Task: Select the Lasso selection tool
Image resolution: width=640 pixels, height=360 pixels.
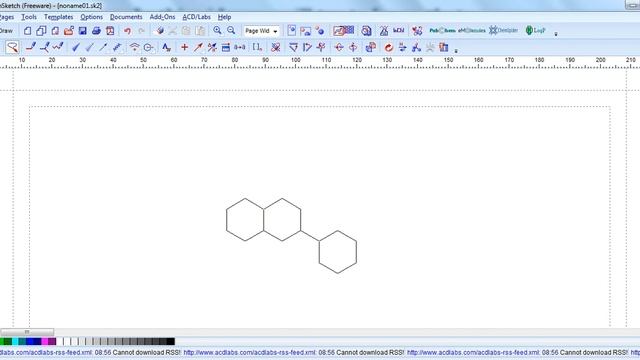Action: 12,47
